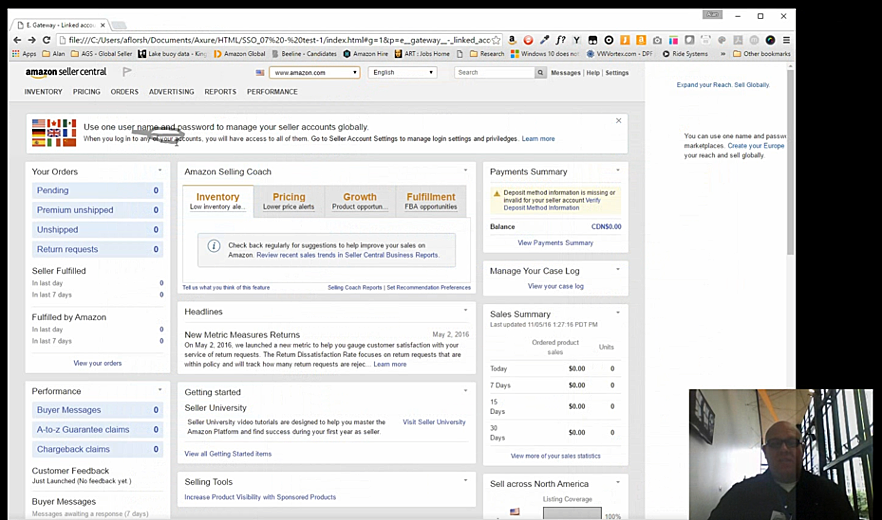Switch to the Growth coach tab
Screen dimensions: 882x520
point(360,201)
